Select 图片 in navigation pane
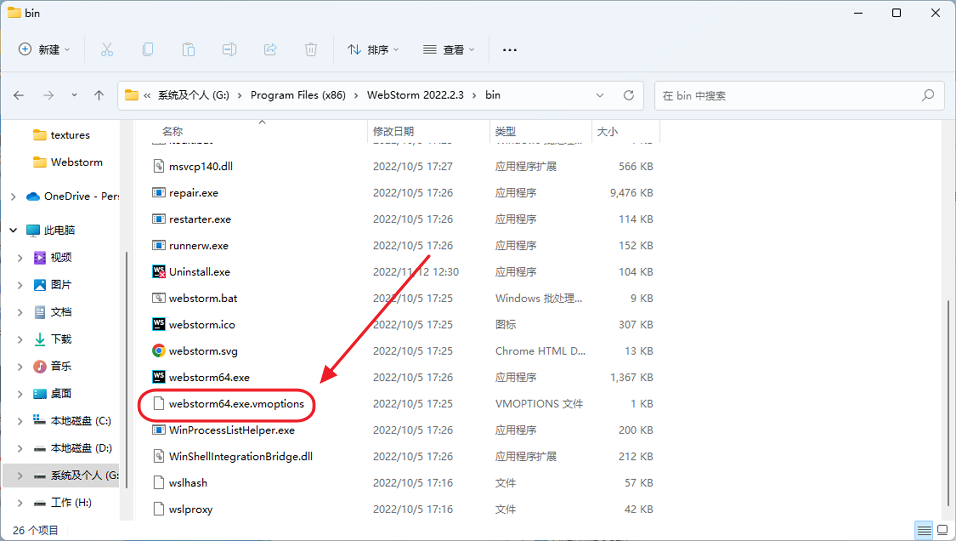This screenshot has width=956, height=541. coord(62,285)
